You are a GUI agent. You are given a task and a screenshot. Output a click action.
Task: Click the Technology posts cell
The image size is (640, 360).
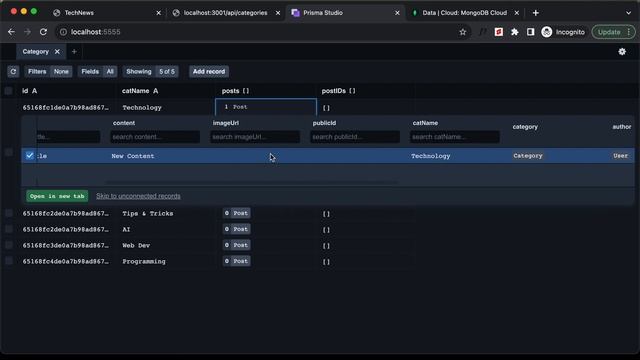(266, 107)
